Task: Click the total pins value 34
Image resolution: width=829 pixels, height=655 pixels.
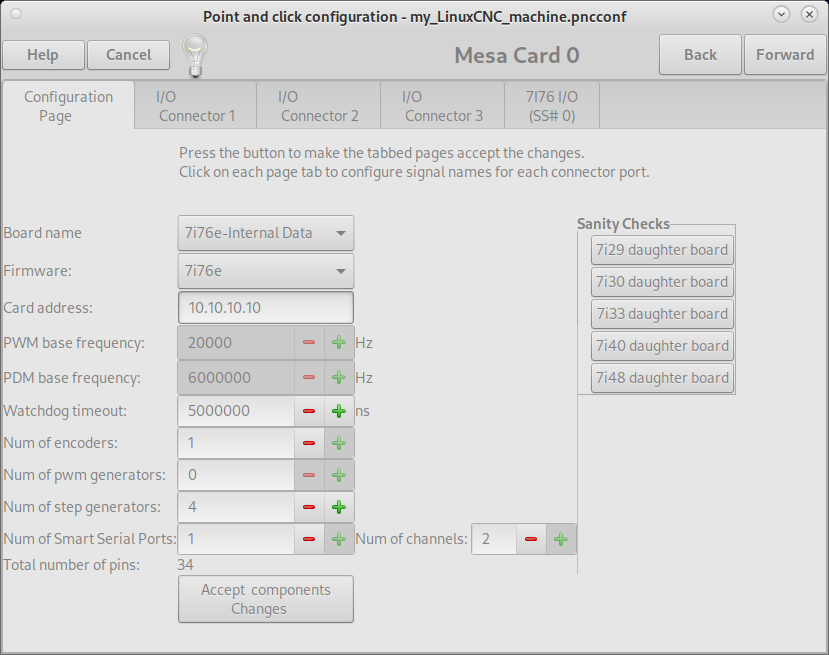Action: tap(186, 565)
